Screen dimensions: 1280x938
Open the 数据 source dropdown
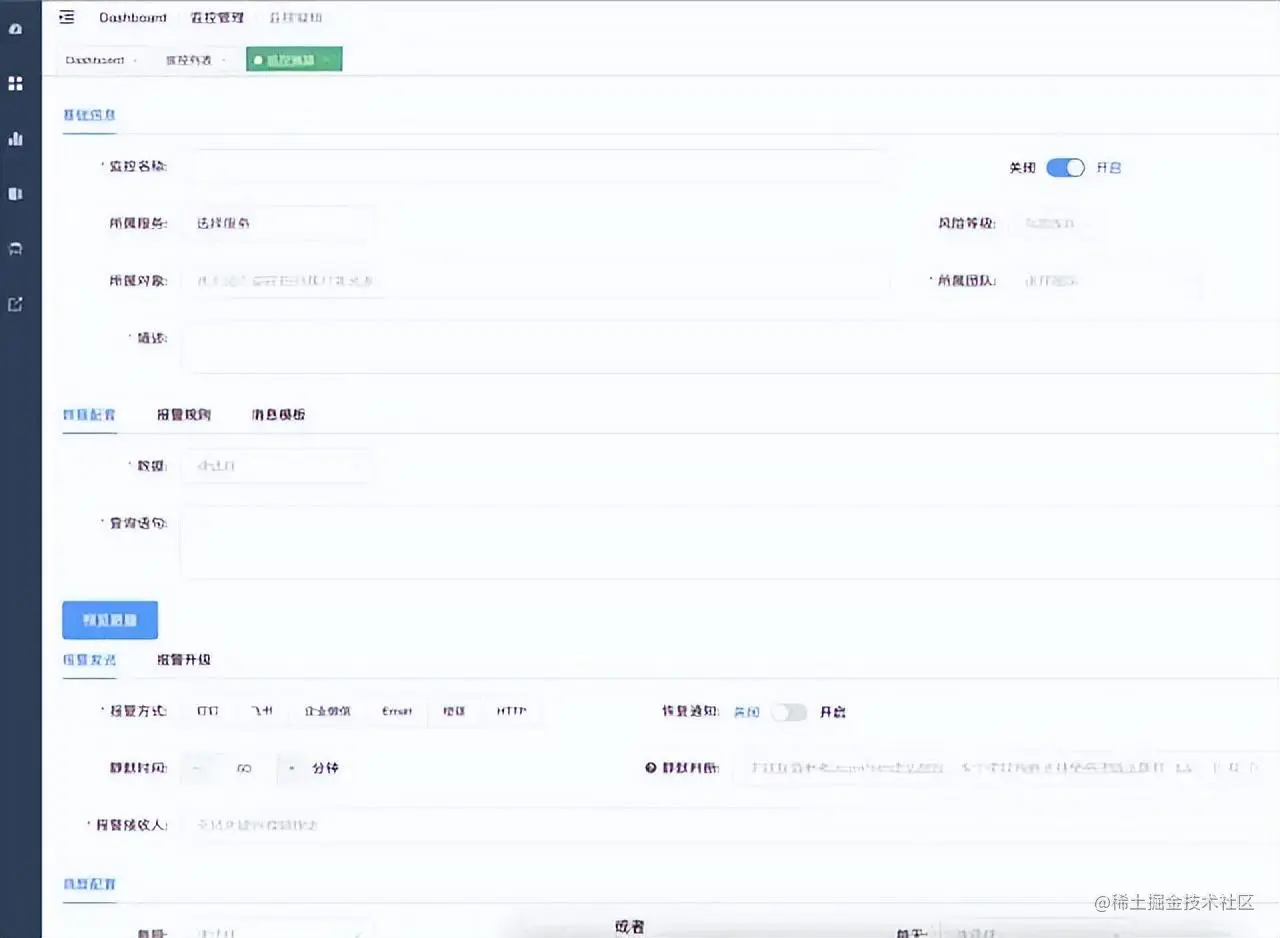(x=277, y=466)
